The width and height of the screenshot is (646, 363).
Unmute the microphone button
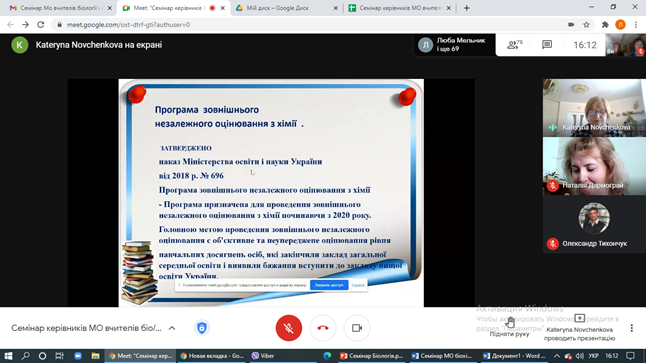click(288, 328)
